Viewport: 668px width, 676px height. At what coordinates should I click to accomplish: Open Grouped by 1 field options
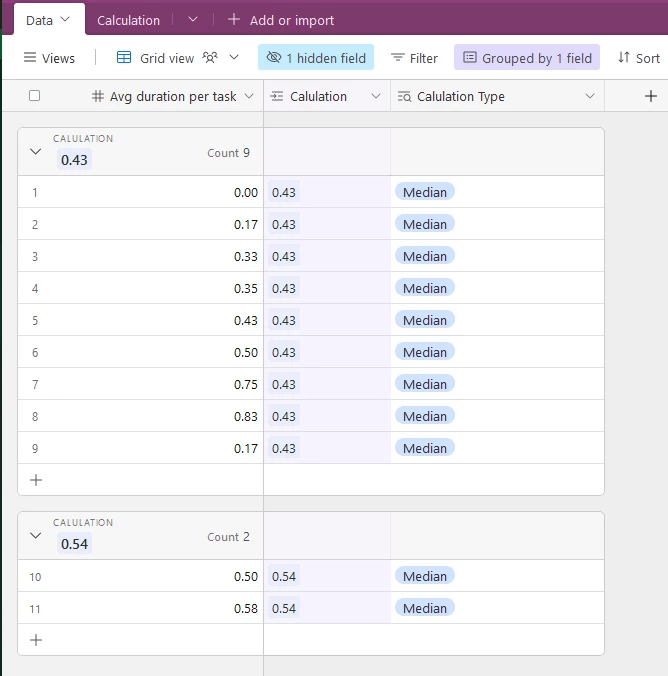[527, 57]
